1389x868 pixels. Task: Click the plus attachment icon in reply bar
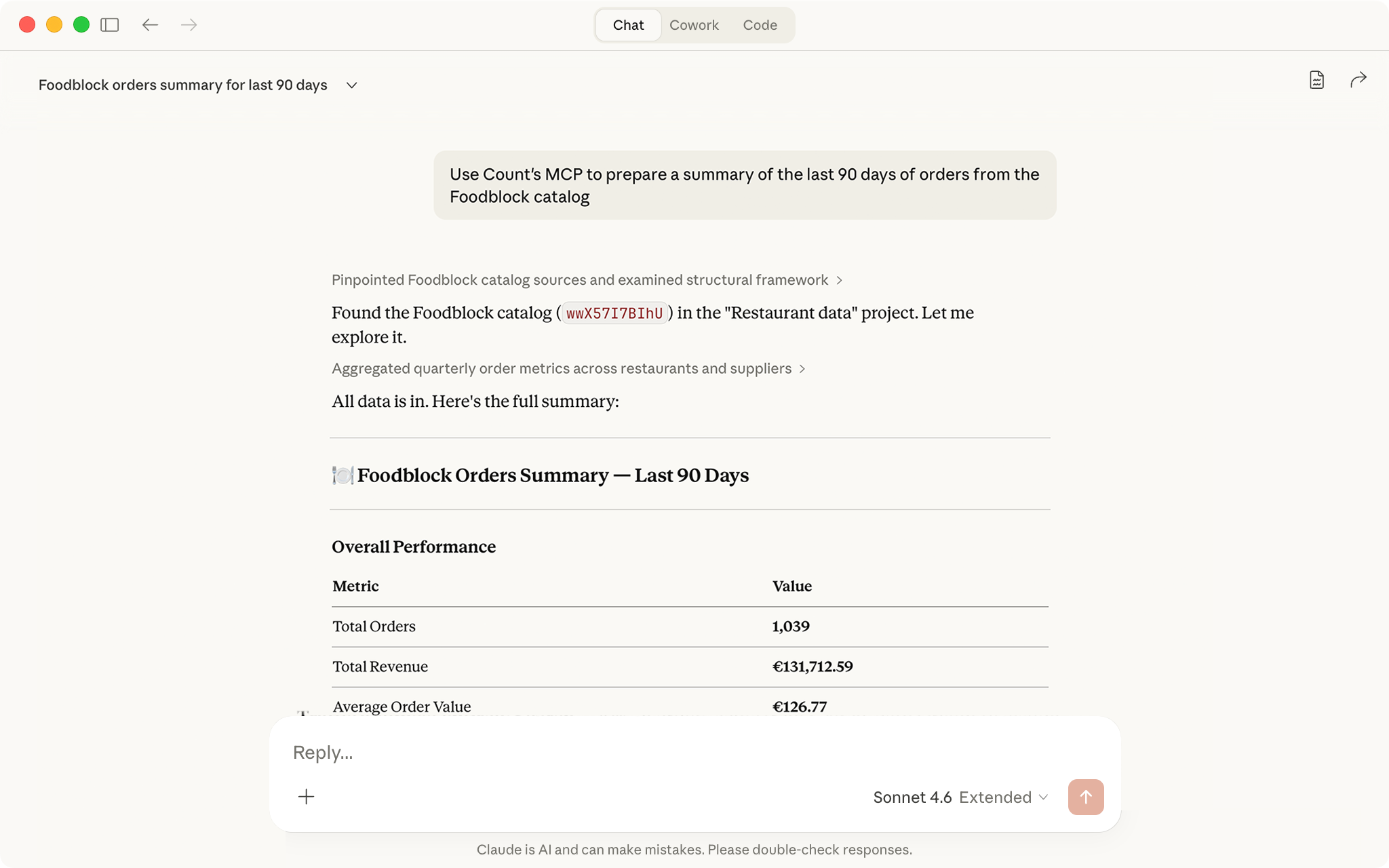coord(307,796)
